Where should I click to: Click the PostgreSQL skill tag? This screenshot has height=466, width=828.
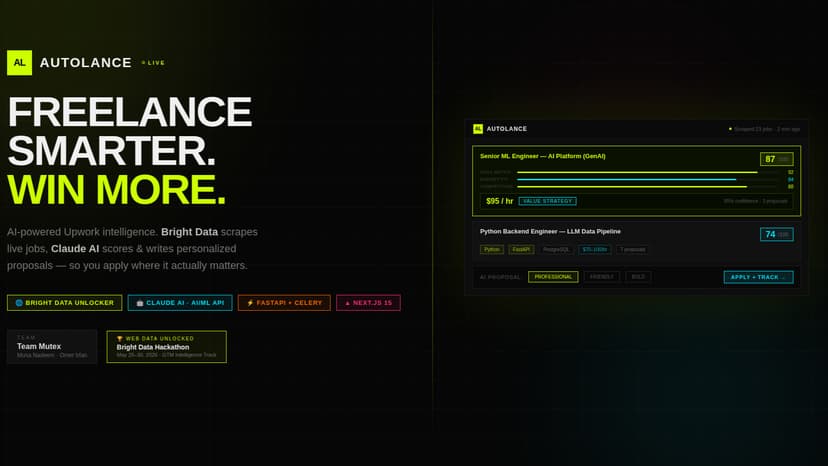pyautogui.click(x=556, y=249)
